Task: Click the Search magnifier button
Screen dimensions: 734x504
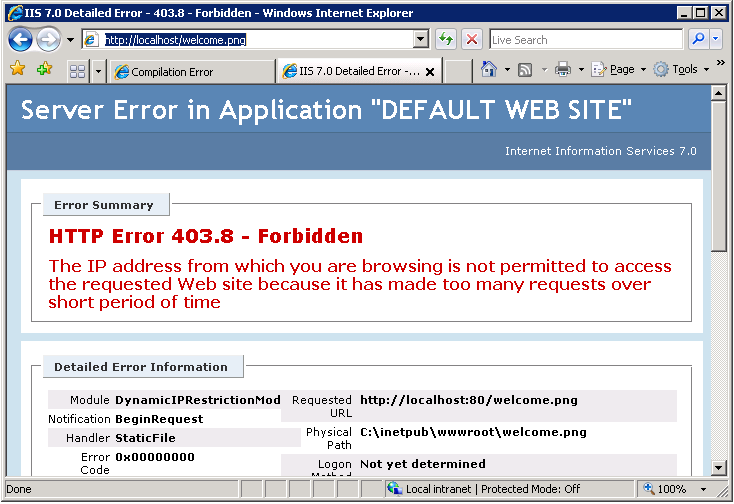Action: [699, 40]
